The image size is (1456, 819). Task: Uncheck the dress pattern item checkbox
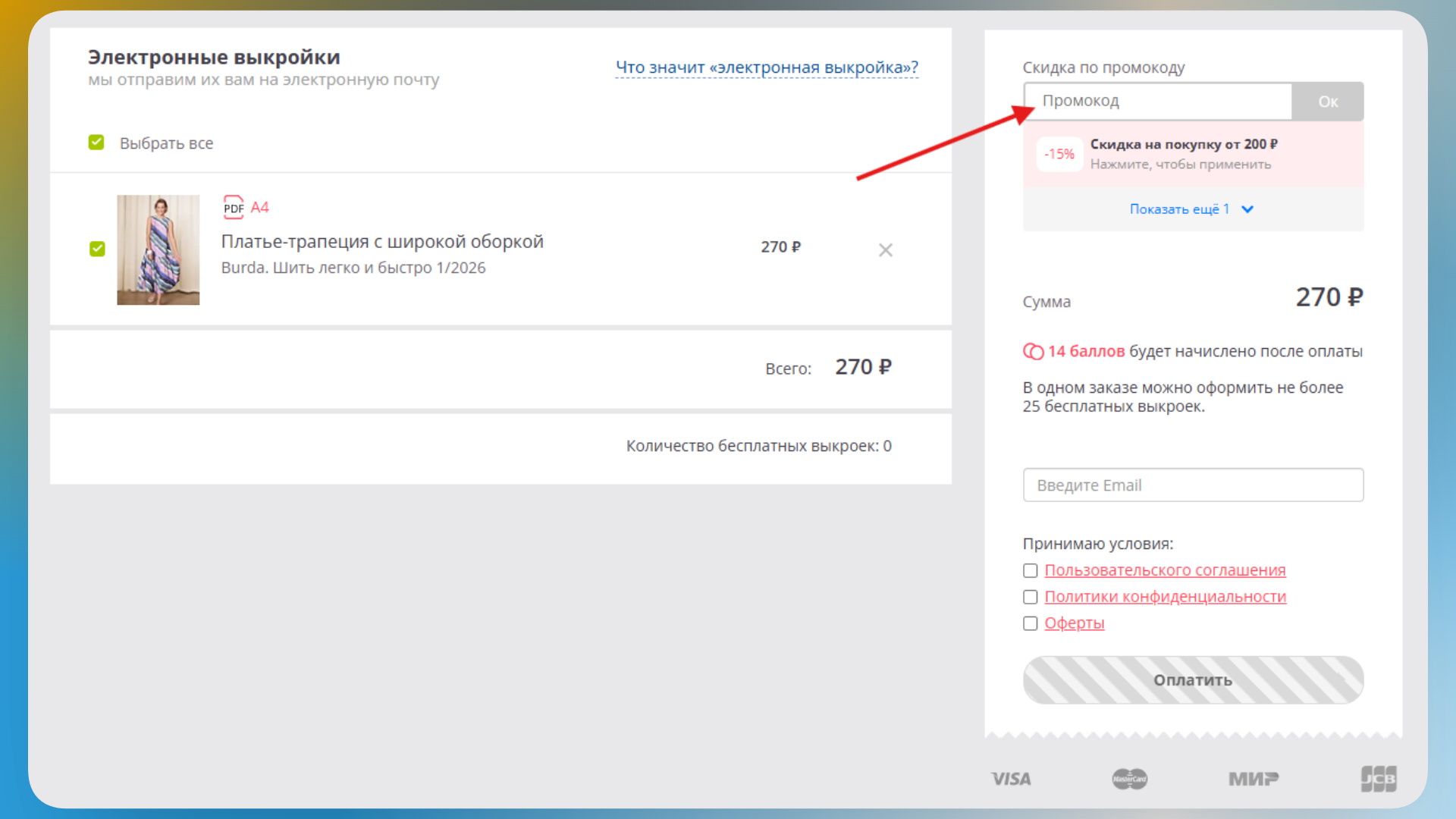pos(97,249)
